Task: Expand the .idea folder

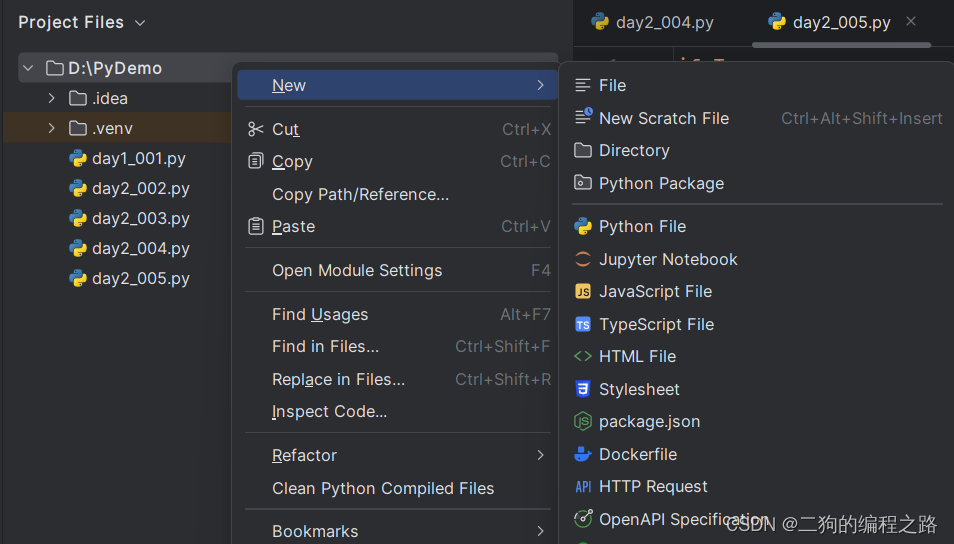Action: 52,98
